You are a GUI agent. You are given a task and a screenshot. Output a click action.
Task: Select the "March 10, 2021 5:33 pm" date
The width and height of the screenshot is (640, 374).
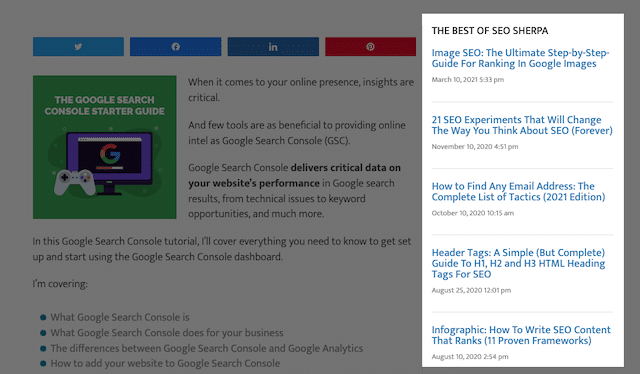468,80
